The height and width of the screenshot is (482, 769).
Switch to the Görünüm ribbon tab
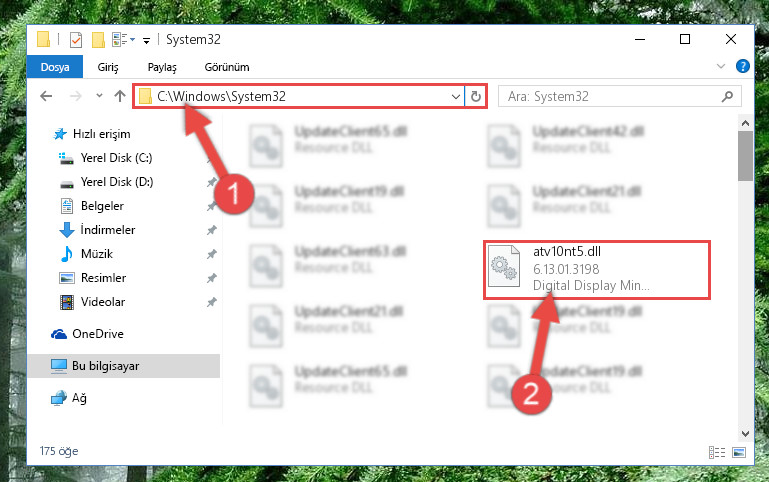[227, 67]
